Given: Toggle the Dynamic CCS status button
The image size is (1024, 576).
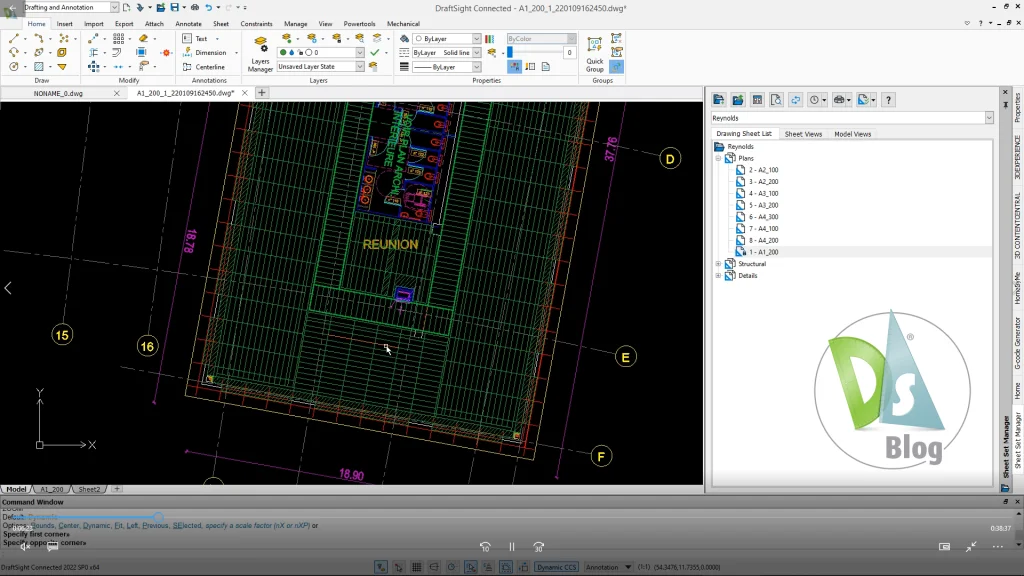Looking at the screenshot, I should pyautogui.click(x=557, y=567).
